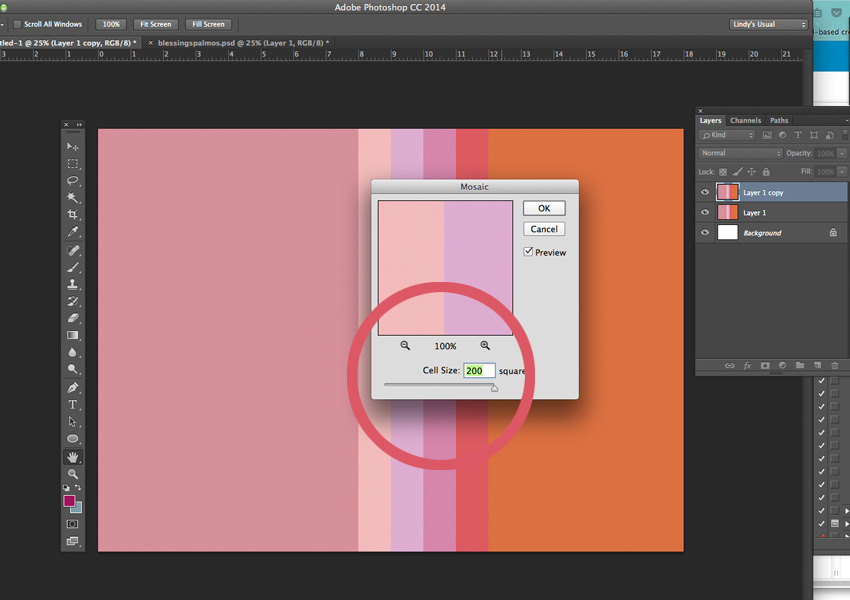This screenshot has height=600, width=850.
Task: Click OK in the Mosaic dialog
Action: [x=544, y=208]
